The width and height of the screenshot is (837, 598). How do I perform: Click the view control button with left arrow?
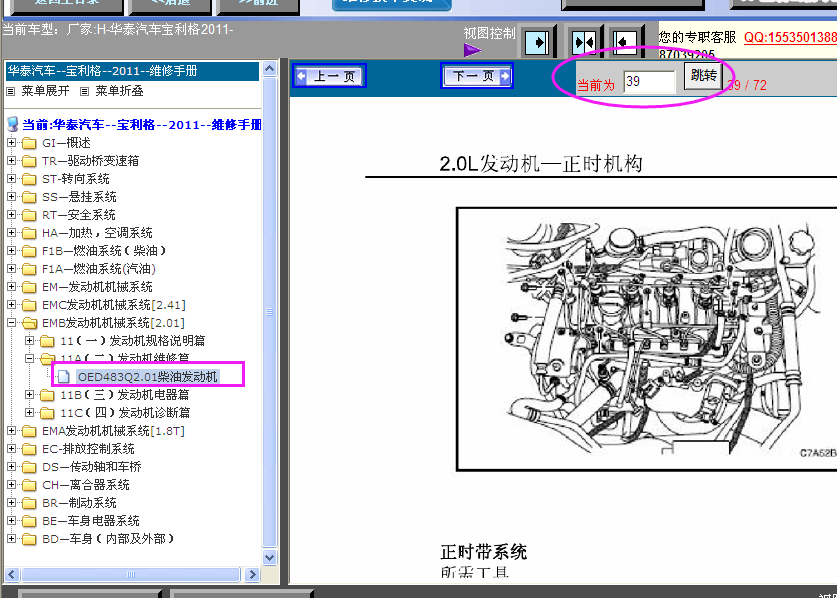626,42
